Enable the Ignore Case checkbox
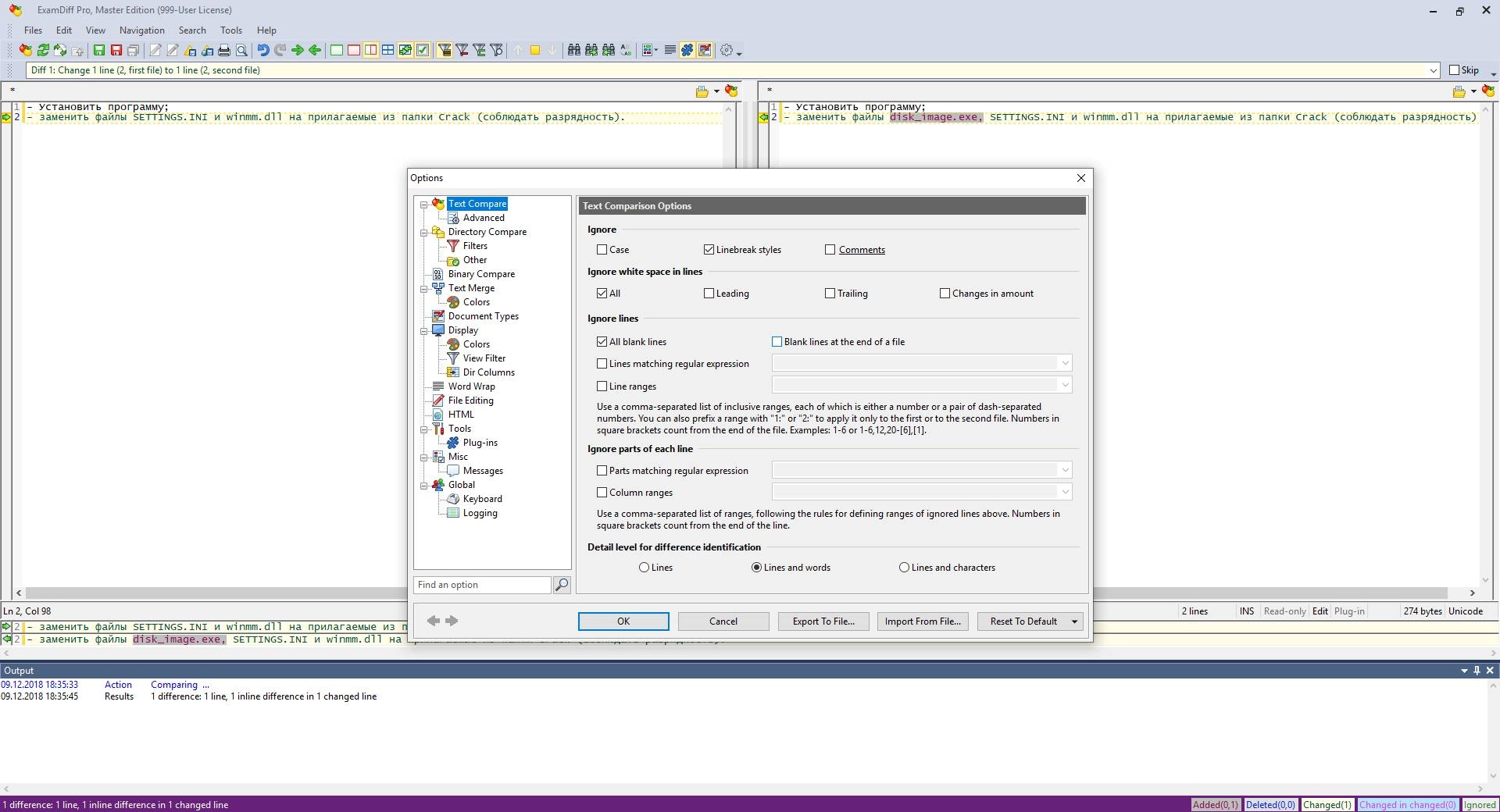 (602, 250)
